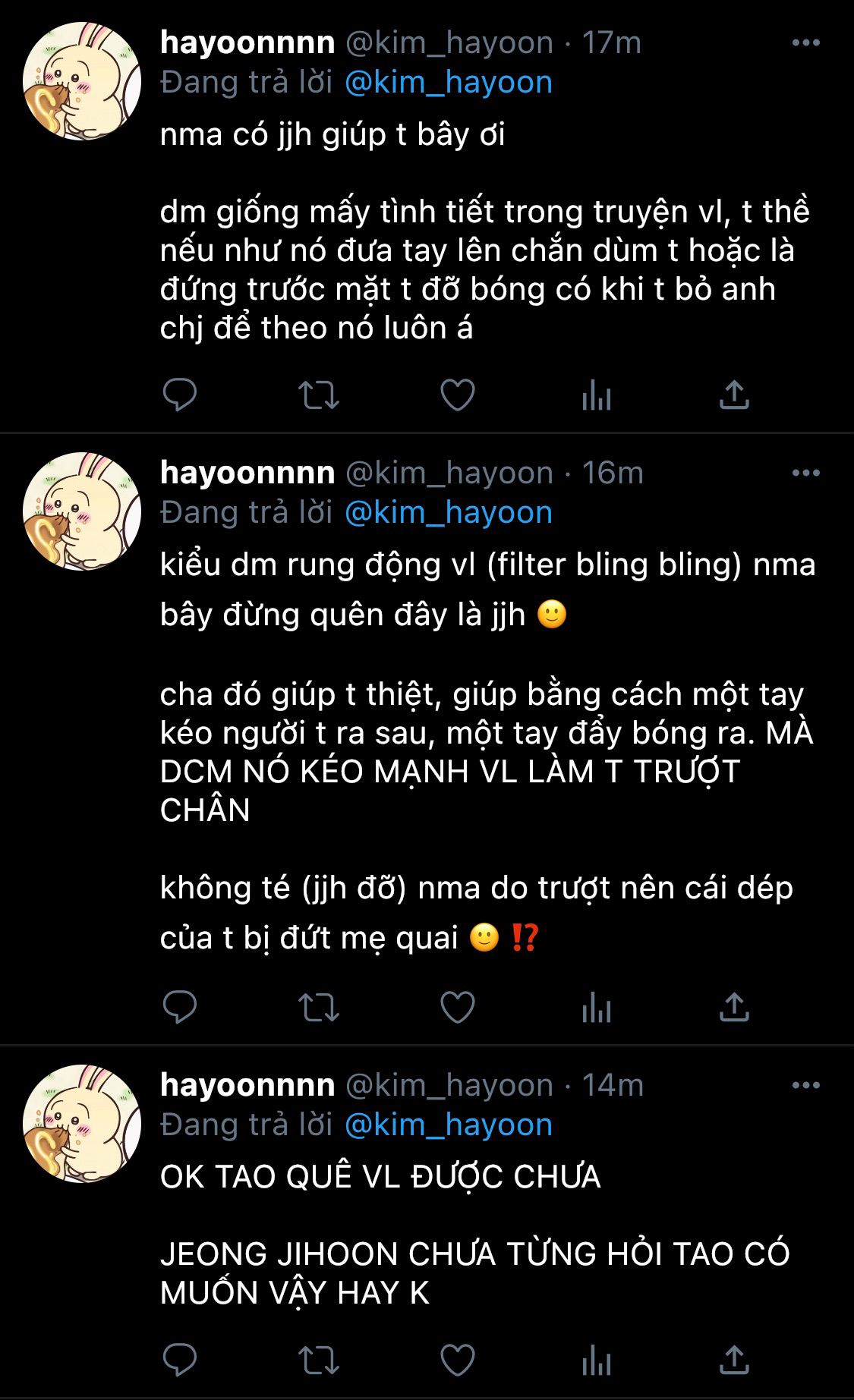Open more options on the 17m tweet
Viewport: 854px width, 1400px height.
pyautogui.click(x=805, y=43)
